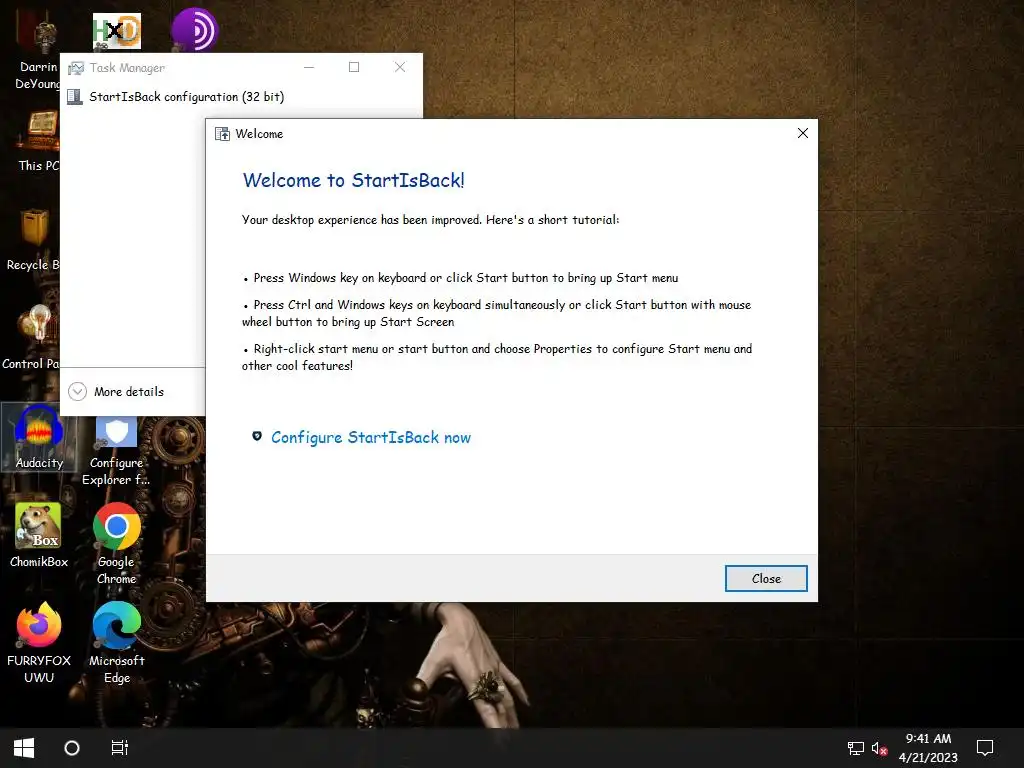Click the Close button in Welcome dialog
Image resolution: width=1024 pixels, height=768 pixels.
click(766, 579)
